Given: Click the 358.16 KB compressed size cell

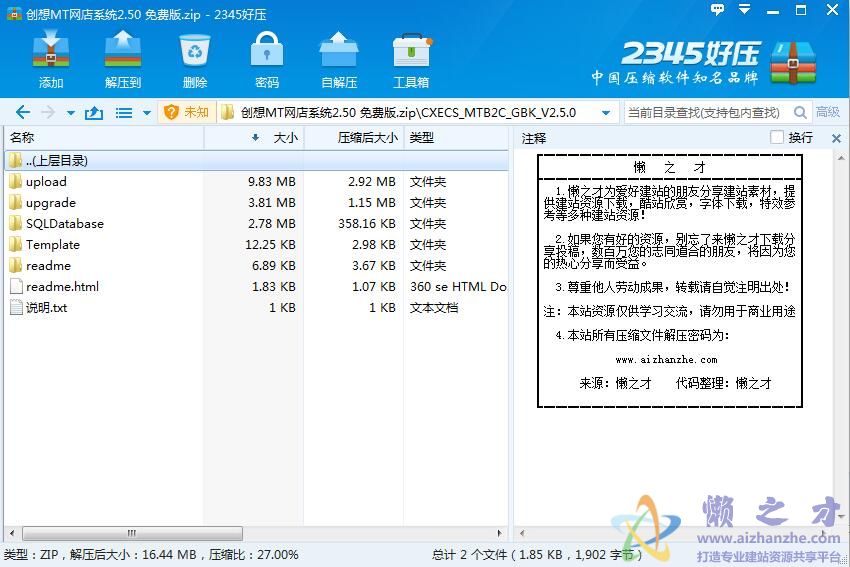Looking at the screenshot, I should click(x=366, y=223).
